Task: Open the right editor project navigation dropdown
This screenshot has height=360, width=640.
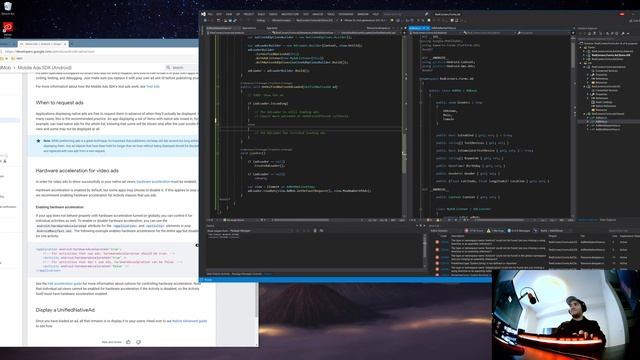Action: [436, 33]
